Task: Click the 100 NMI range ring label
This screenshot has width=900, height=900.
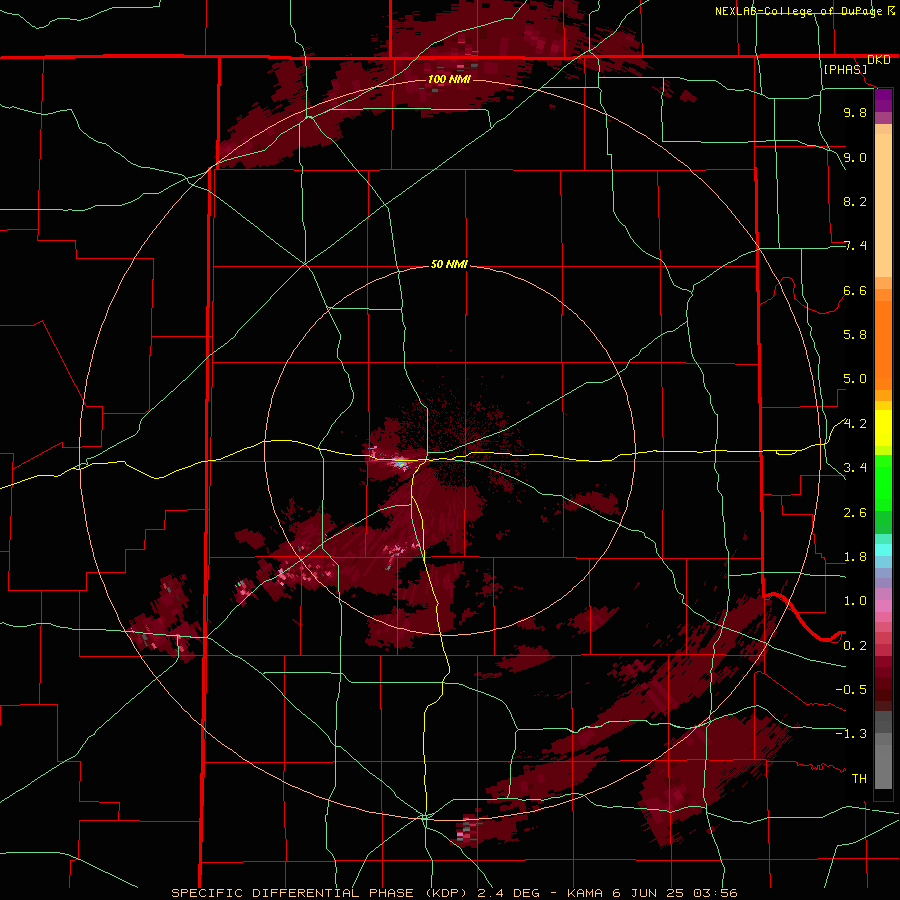Action: [x=449, y=79]
